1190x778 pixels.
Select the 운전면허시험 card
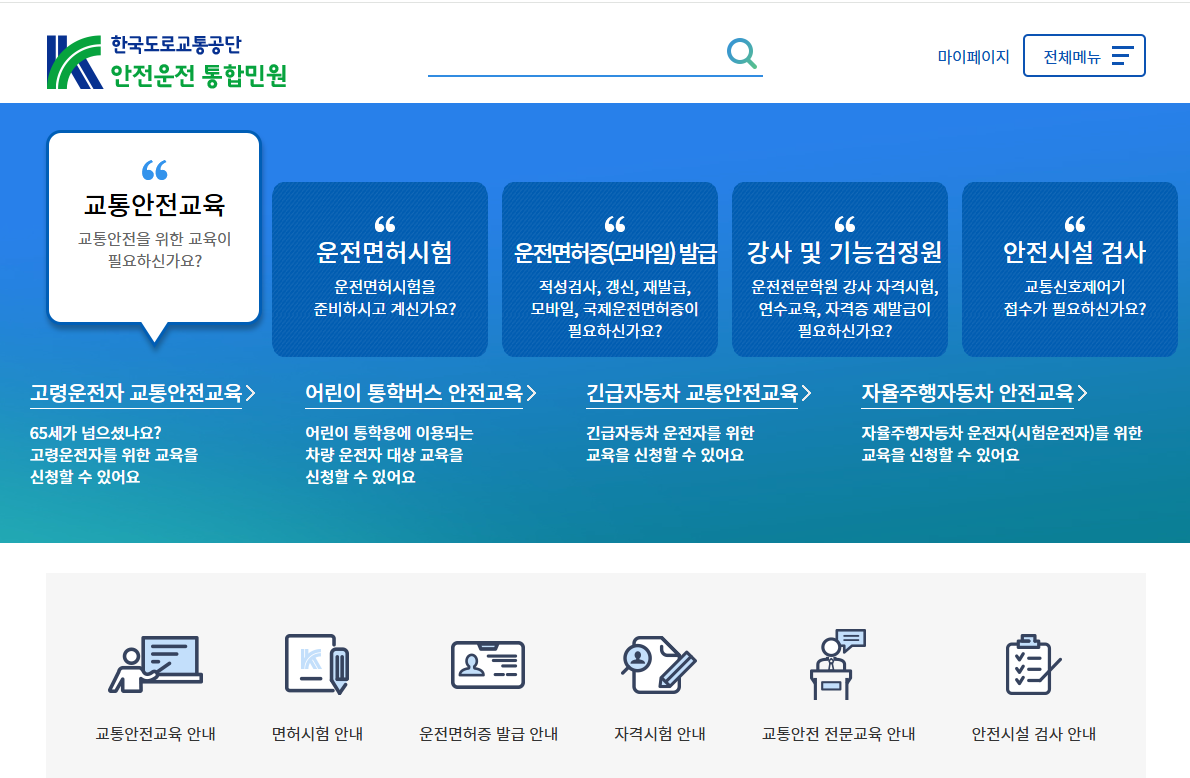(x=380, y=268)
